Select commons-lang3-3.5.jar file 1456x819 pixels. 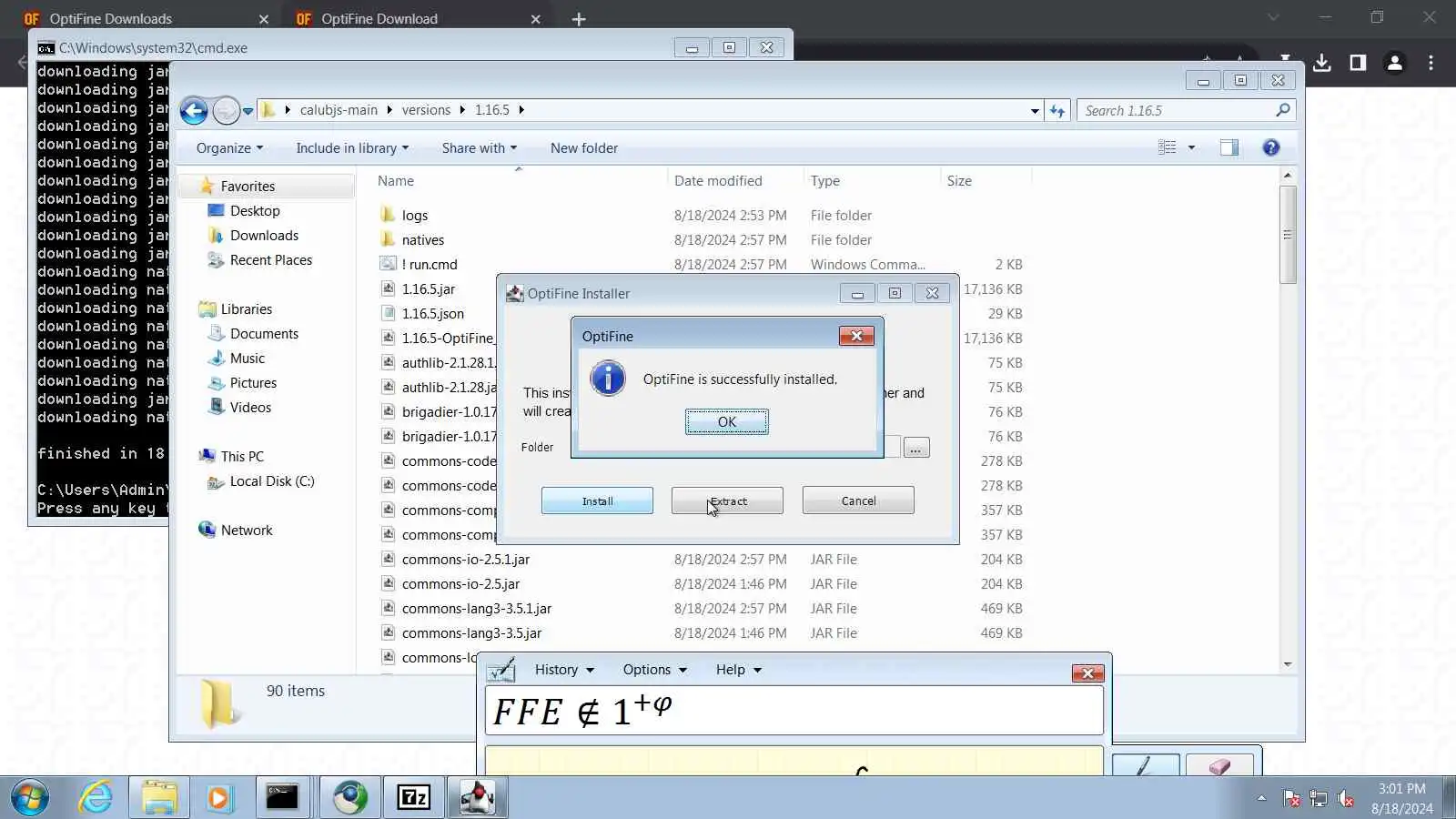point(471,632)
